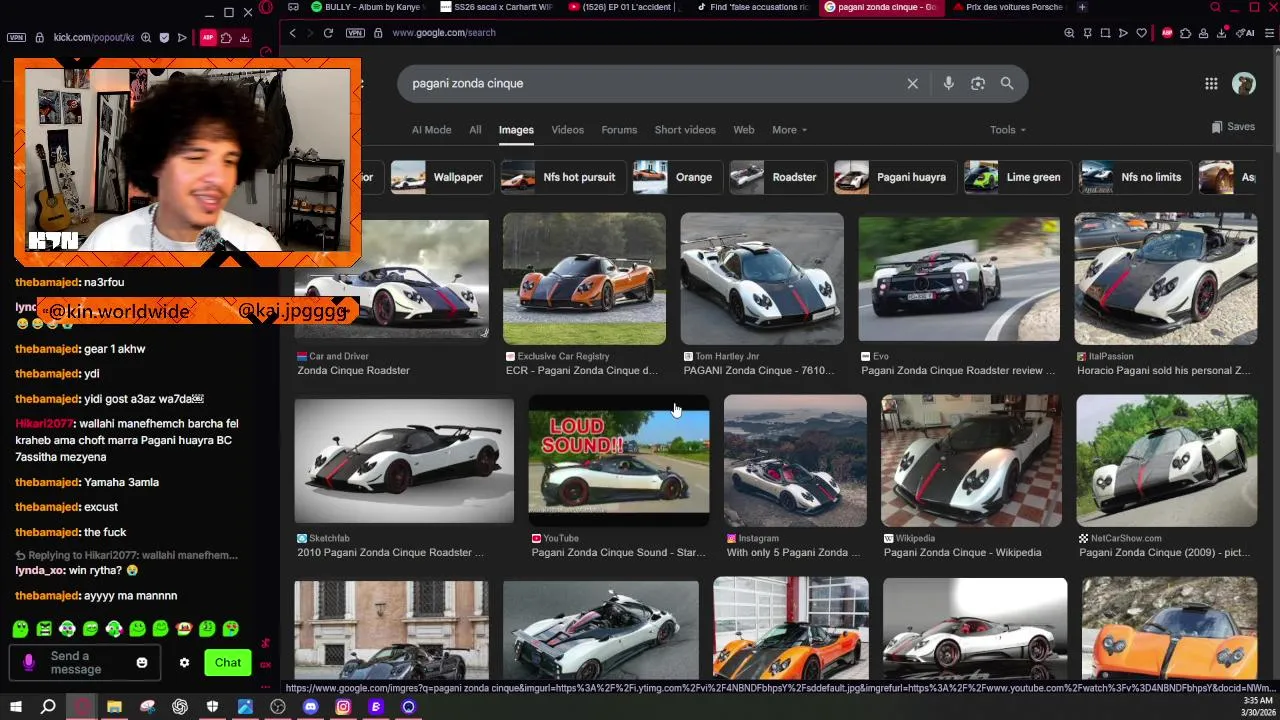Open the ABP extension icon in the Google window toolbar
This screenshot has height=720, width=1280.
(1167, 33)
